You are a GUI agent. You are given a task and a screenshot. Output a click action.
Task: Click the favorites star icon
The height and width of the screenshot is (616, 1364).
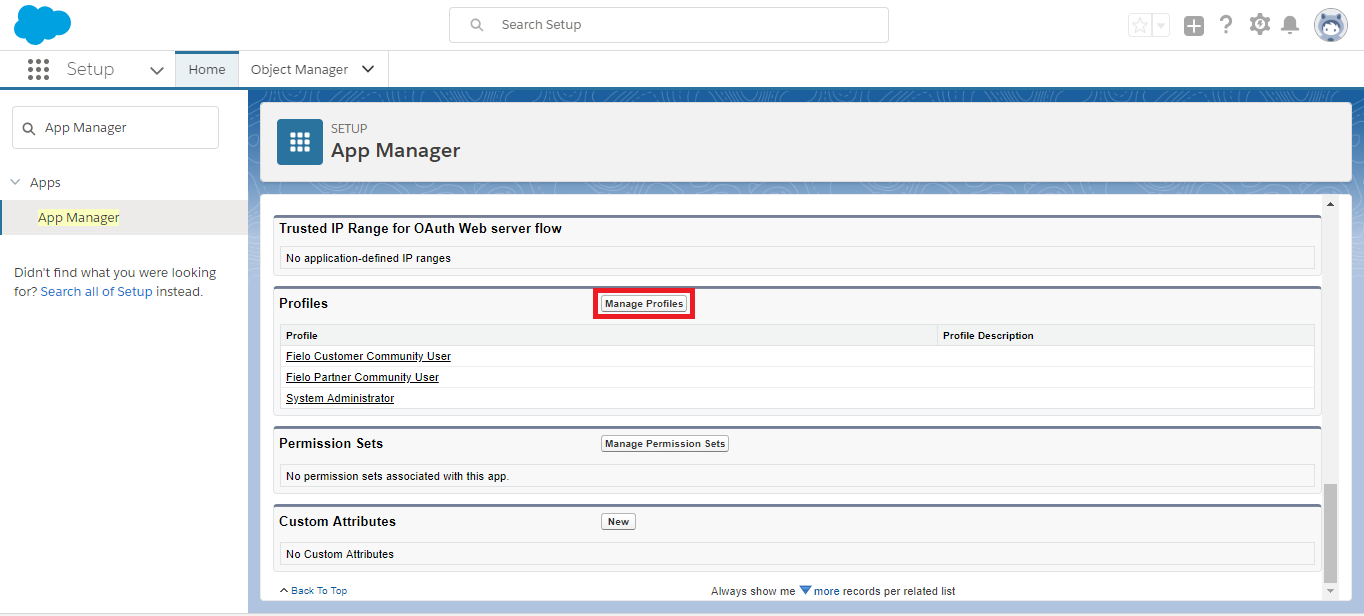point(1140,26)
